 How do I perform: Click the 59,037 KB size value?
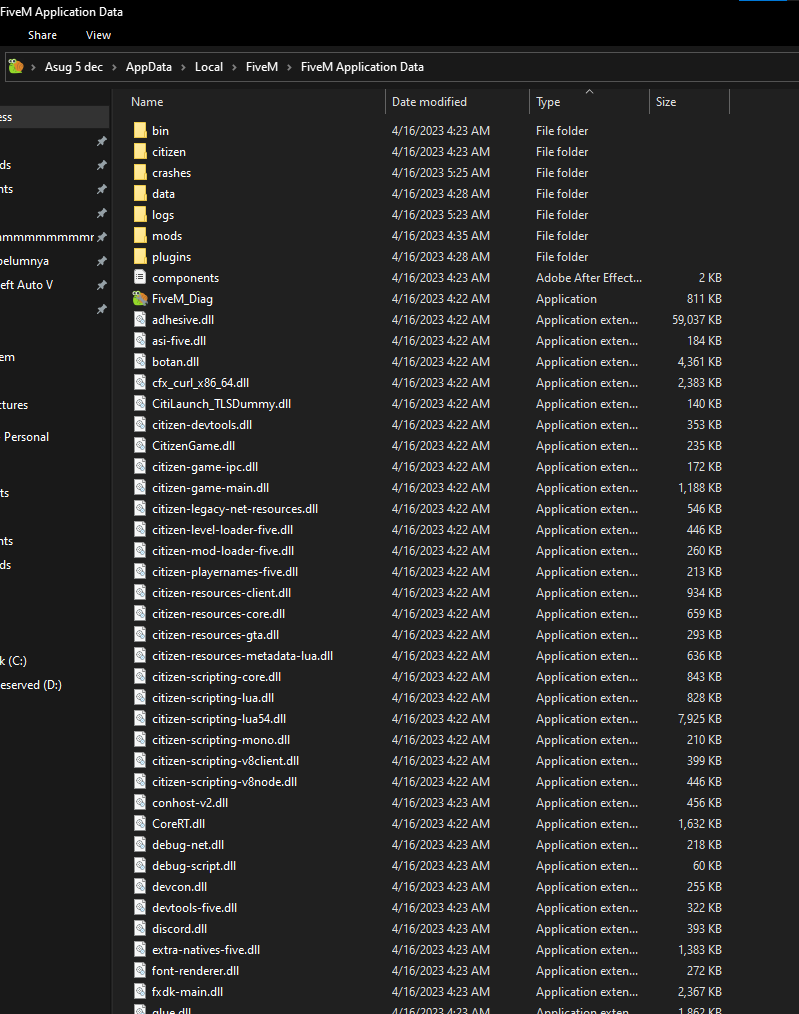click(697, 320)
